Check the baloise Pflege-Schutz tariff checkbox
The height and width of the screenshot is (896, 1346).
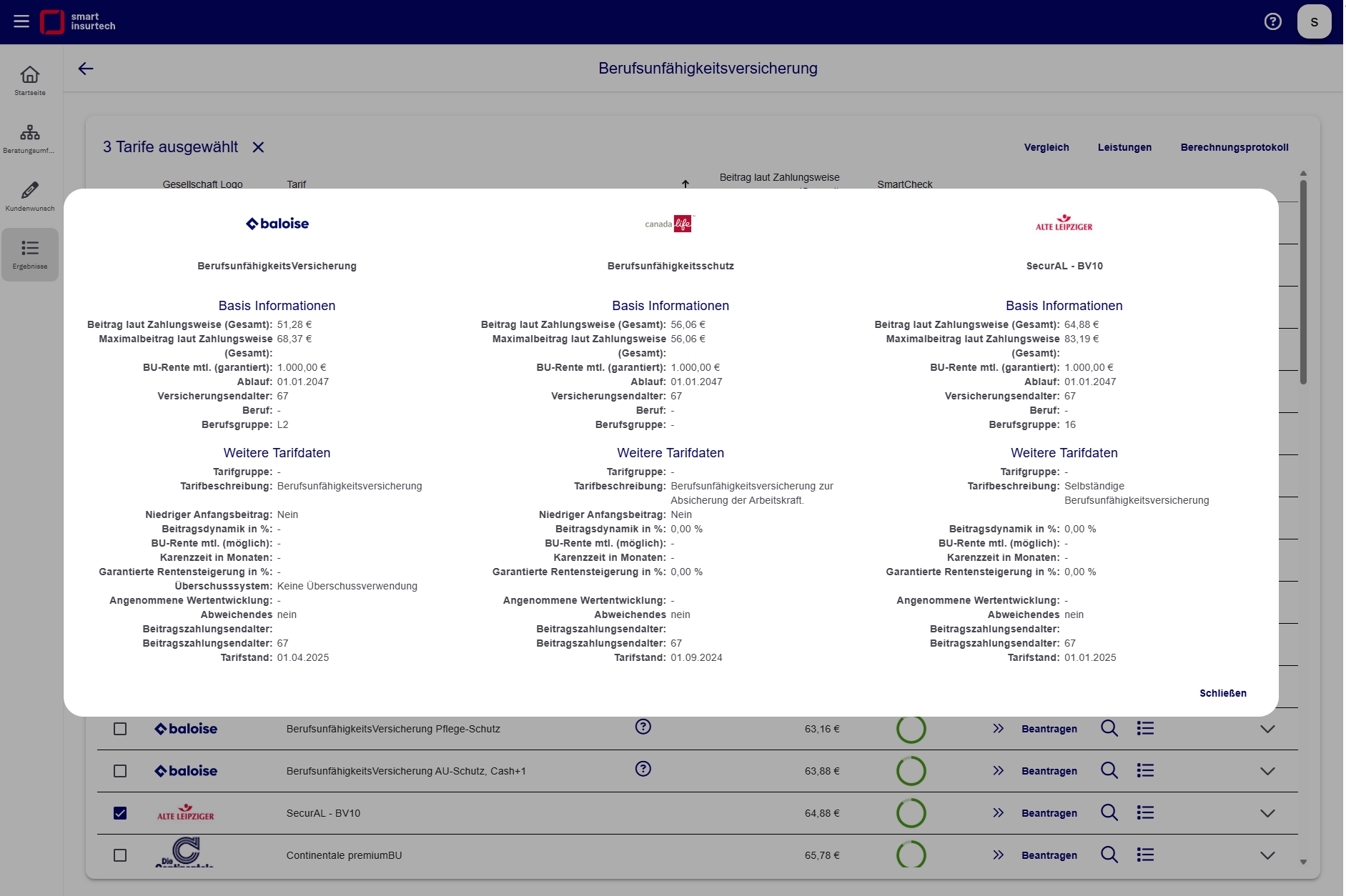pos(120,729)
